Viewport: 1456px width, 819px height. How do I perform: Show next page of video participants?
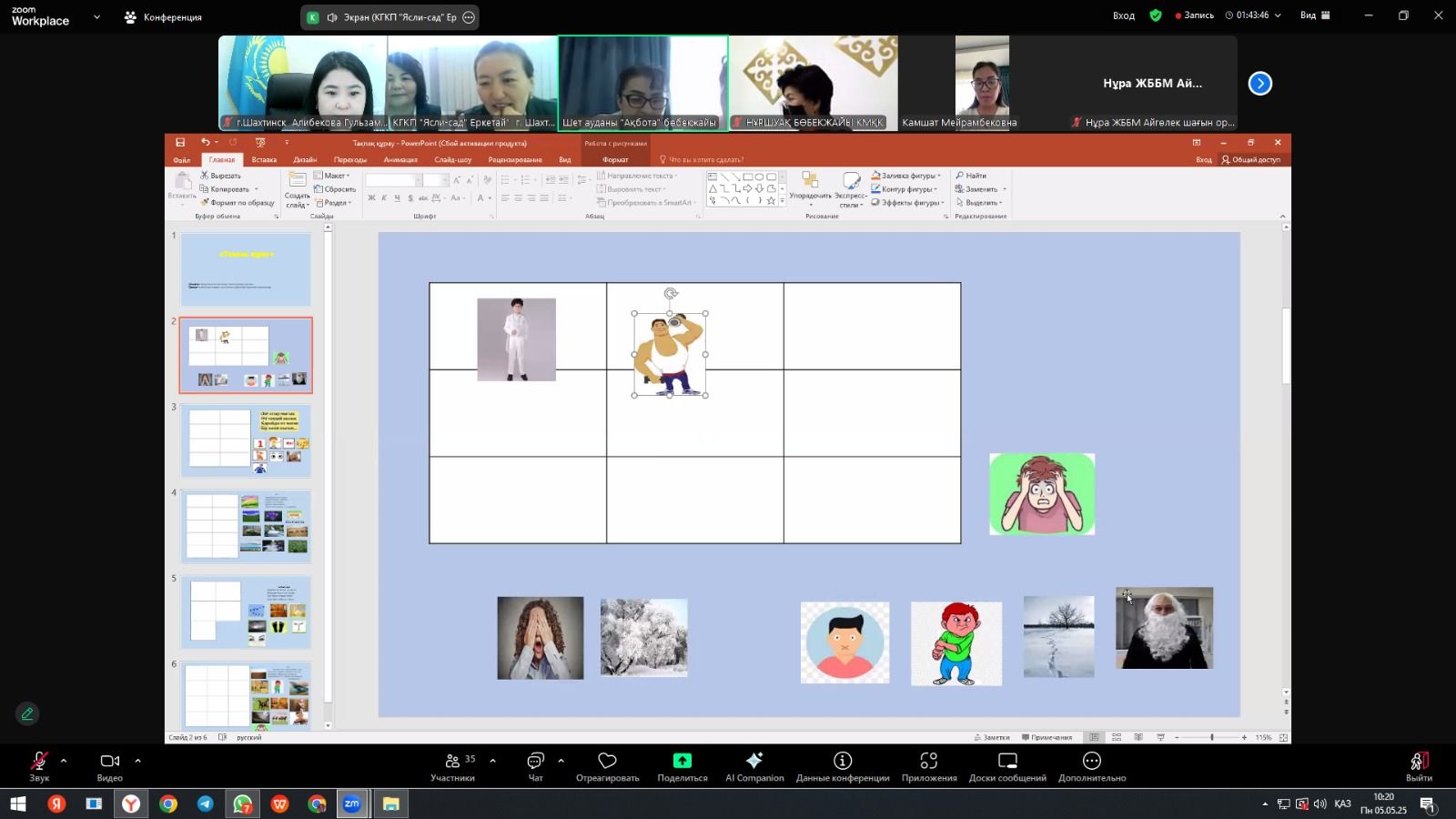(1259, 84)
